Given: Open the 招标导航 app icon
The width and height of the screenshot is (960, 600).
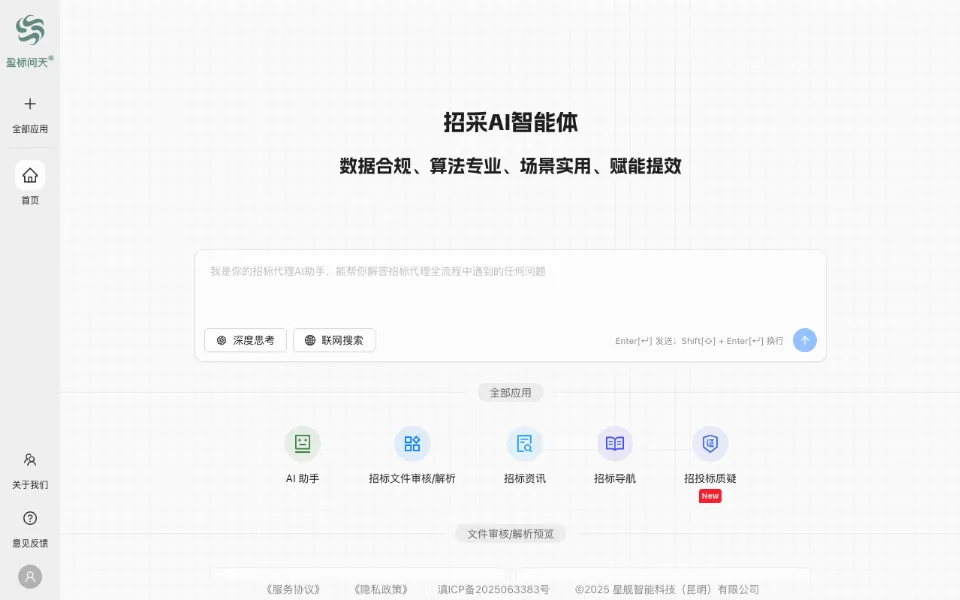Looking at the screenshot, I should 615,443.
